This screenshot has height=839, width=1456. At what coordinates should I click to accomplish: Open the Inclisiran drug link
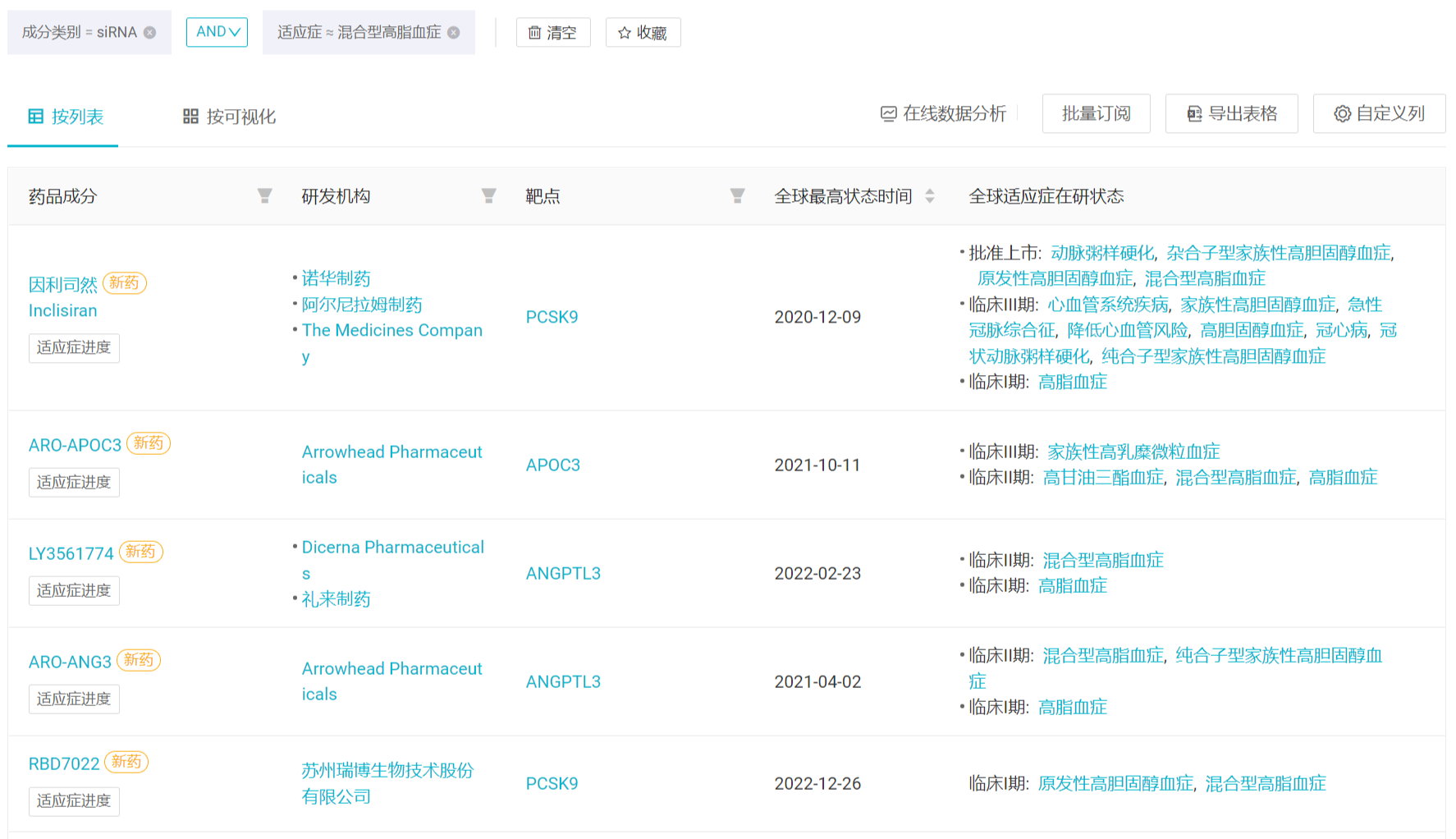point(62,310)
